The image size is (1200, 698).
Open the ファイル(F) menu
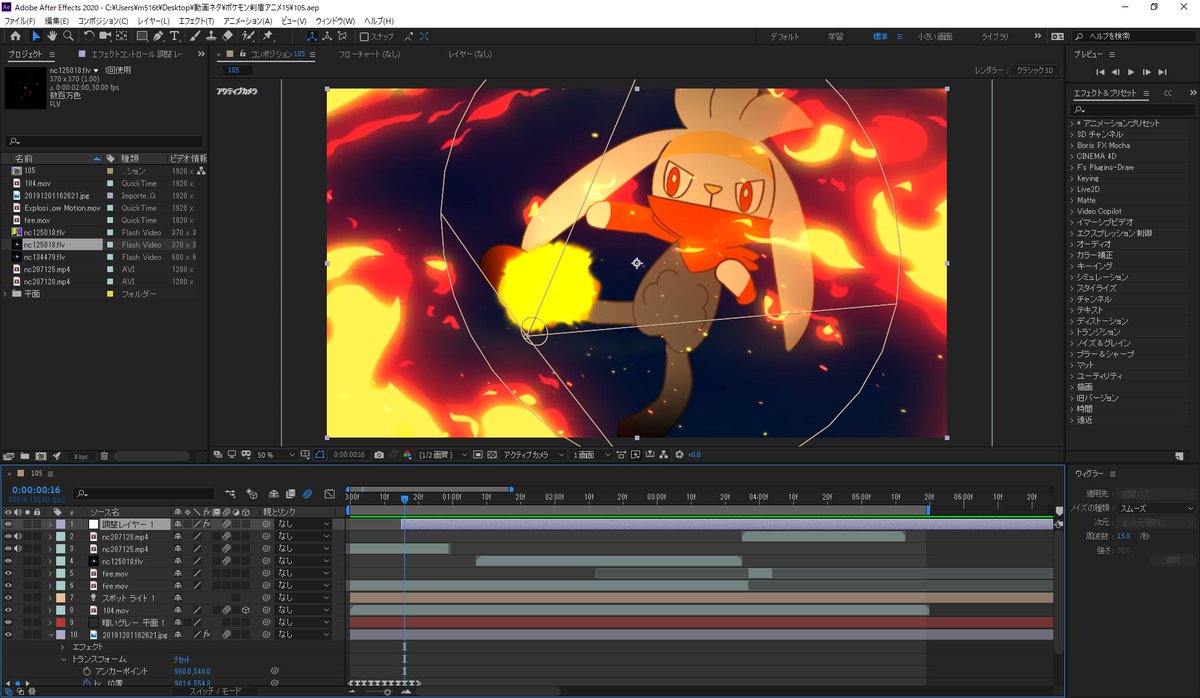[x=19, y=20]
